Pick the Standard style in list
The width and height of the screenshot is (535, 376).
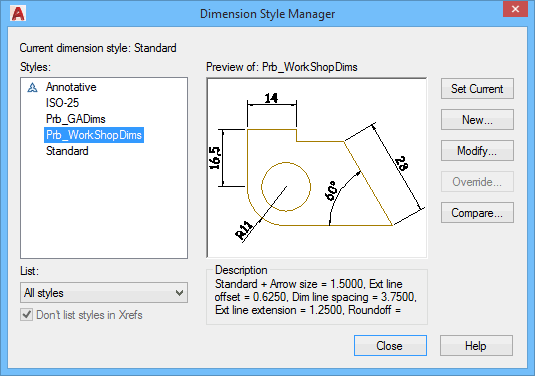point(67,151)
